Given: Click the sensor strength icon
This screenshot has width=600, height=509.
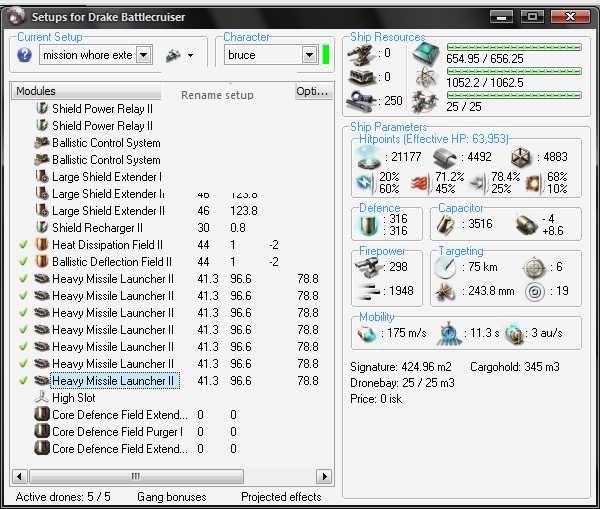Looking at the screenshot, I should (x=535, y=292).
